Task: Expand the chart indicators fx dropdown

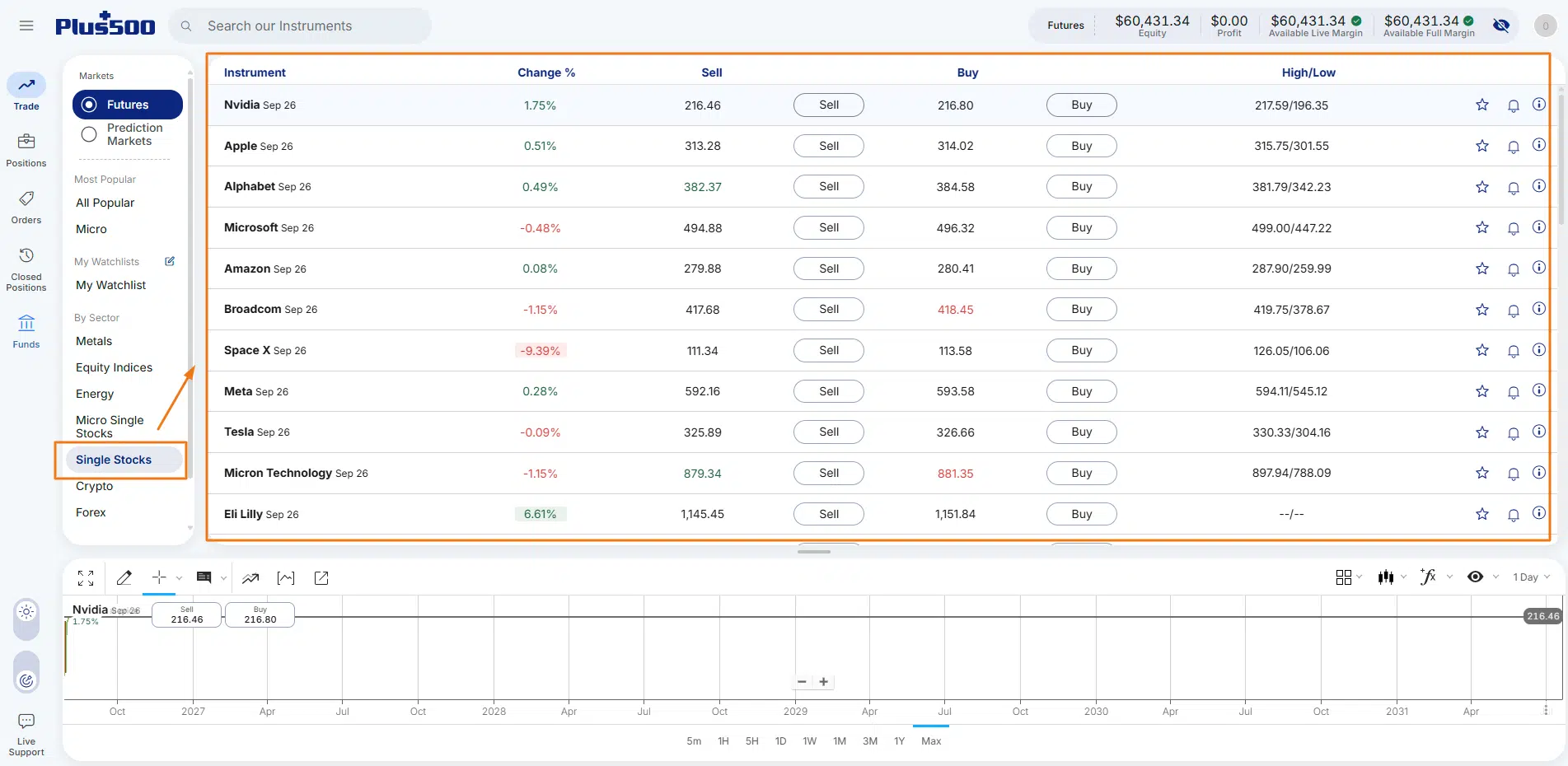Action: [1449, 577]
